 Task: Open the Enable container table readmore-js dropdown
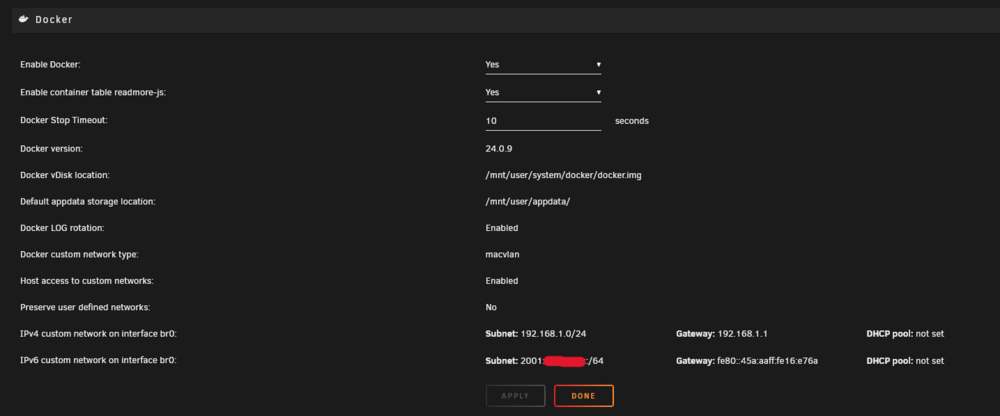tap(543, 93)
